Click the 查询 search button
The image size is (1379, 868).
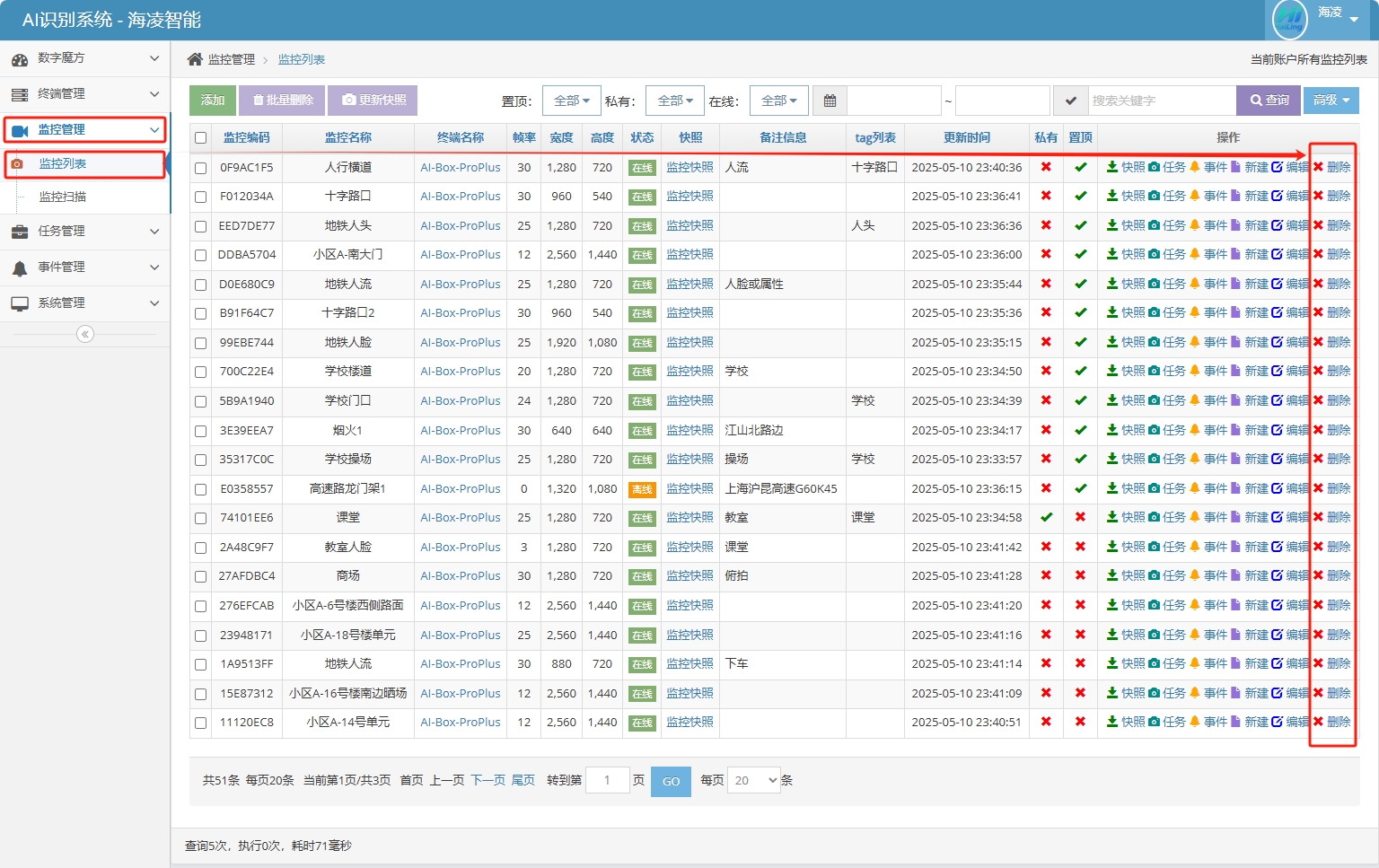pos(1269,101)
